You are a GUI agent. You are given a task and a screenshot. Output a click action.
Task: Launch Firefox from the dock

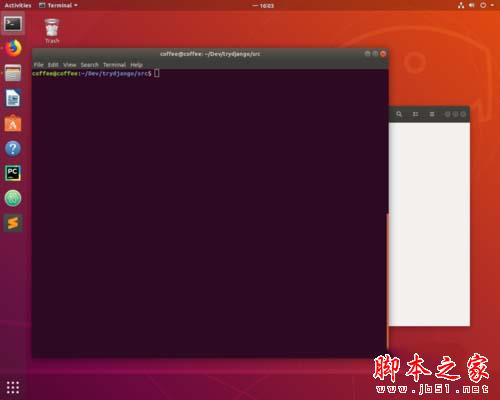click(13, 48)
